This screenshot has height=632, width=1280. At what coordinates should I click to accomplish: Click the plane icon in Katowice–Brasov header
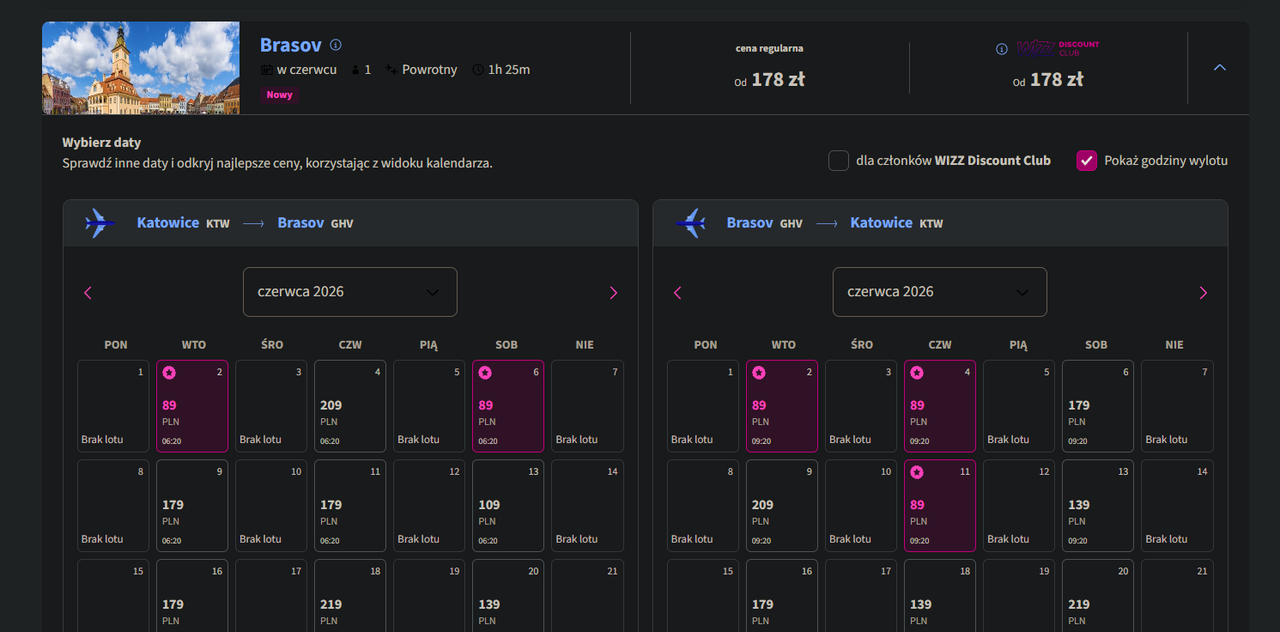[100, 223]
